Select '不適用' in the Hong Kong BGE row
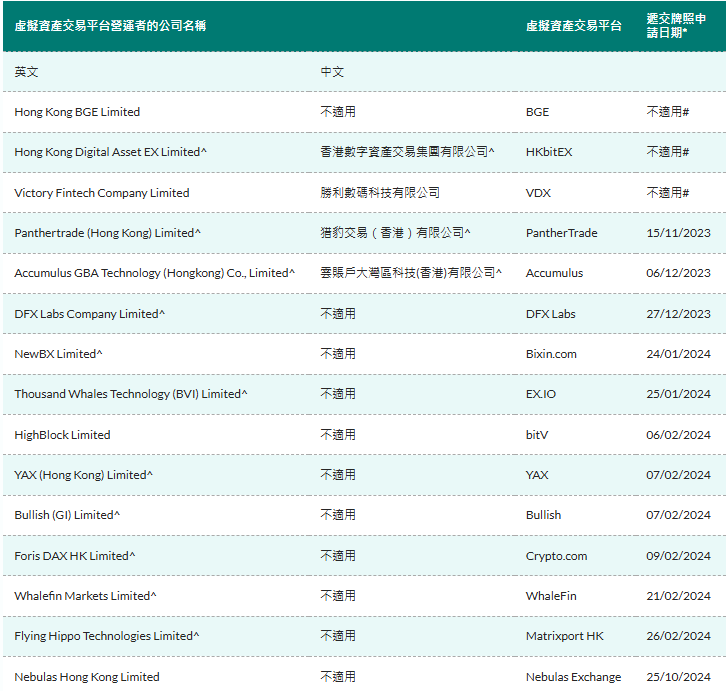 [x=338, y=112]
